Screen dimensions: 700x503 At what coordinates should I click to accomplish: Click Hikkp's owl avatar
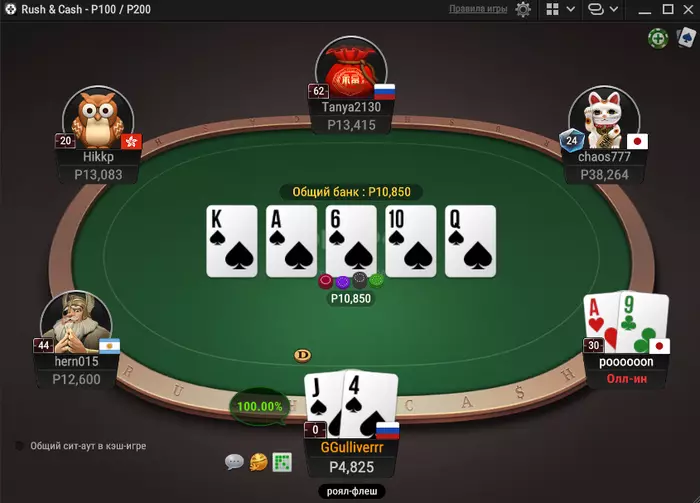click(98, 118)
